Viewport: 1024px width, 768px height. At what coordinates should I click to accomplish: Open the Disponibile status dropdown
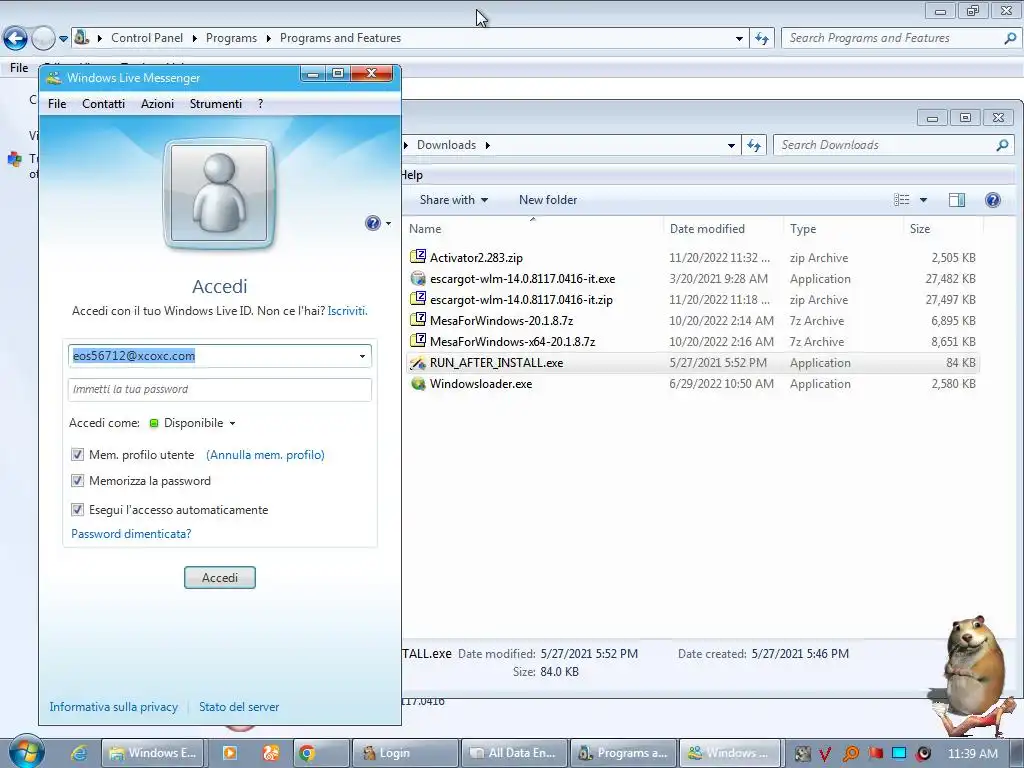(232, 423)
